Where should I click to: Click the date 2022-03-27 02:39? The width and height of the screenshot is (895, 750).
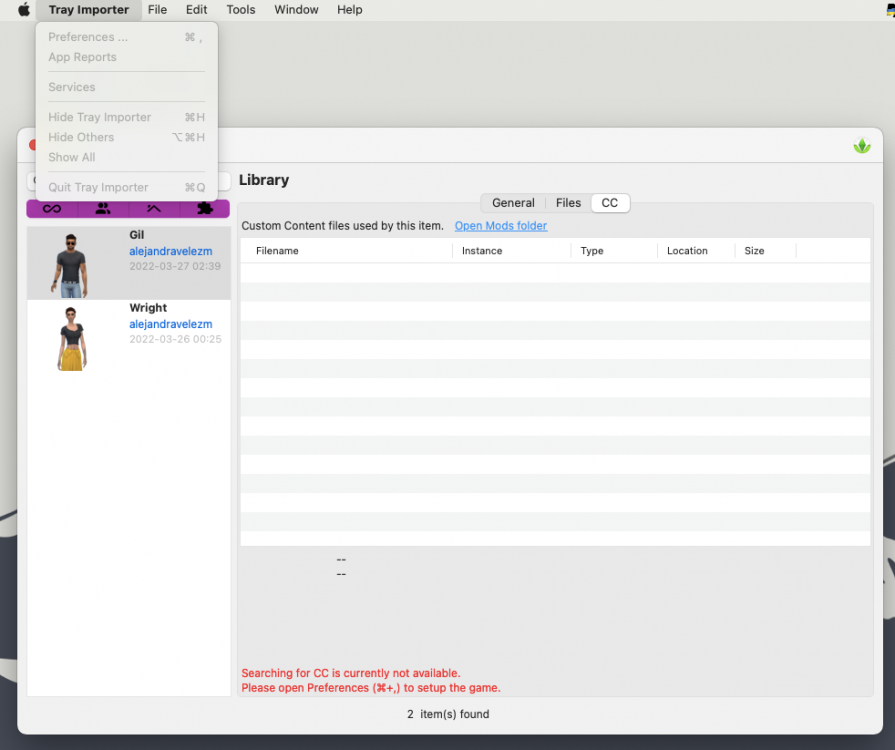[x=175, y=267]
